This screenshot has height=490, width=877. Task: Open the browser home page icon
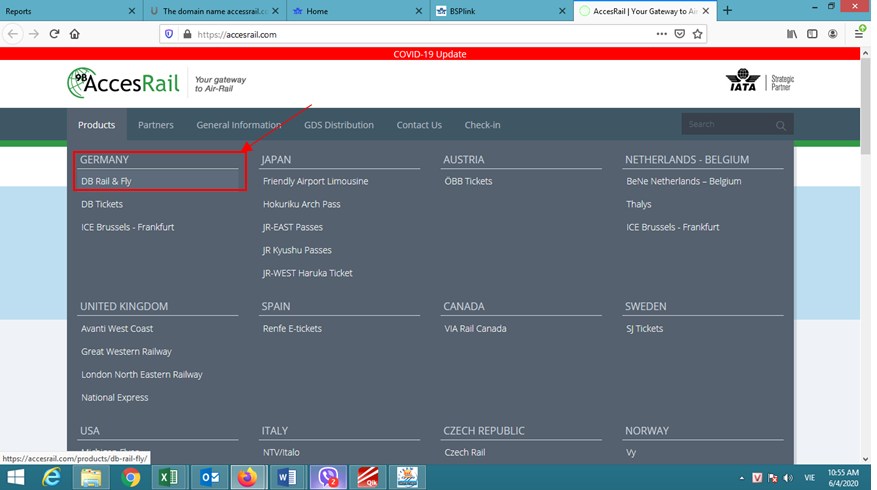coord(74,34)
